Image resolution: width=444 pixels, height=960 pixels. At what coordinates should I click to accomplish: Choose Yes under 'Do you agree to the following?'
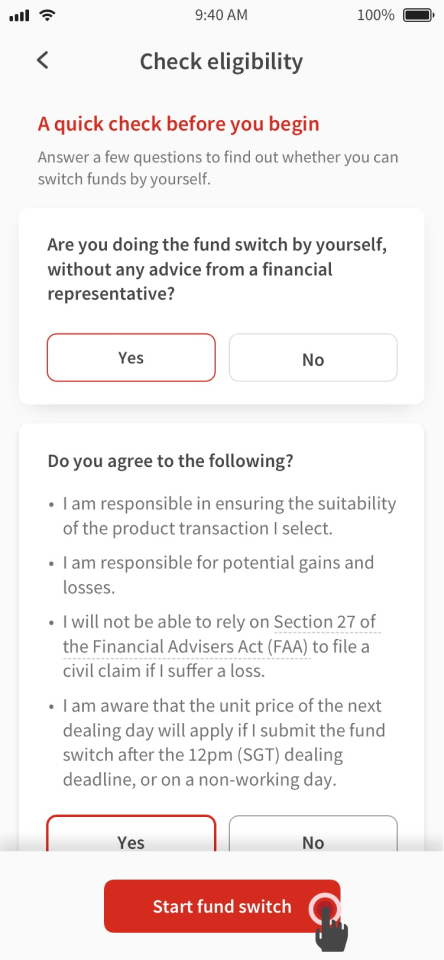click(131, 833)
